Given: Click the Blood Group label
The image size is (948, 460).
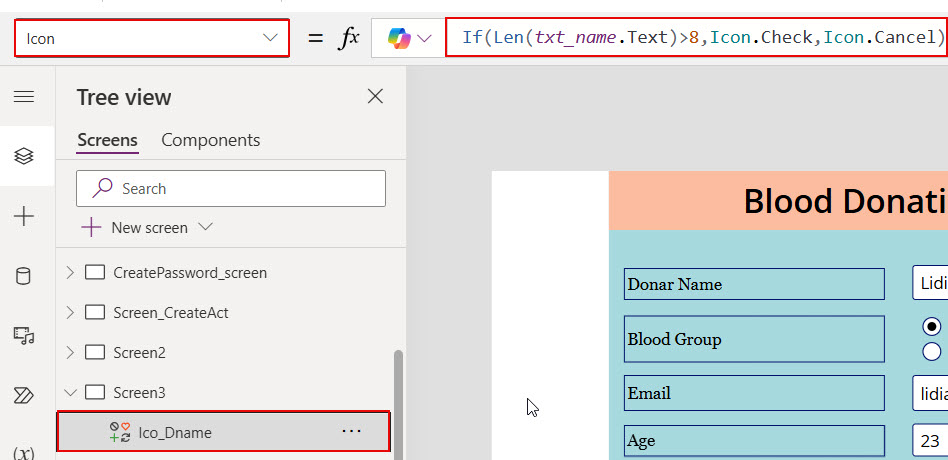Looking at the screenshot, I should (x=755, y=339).
